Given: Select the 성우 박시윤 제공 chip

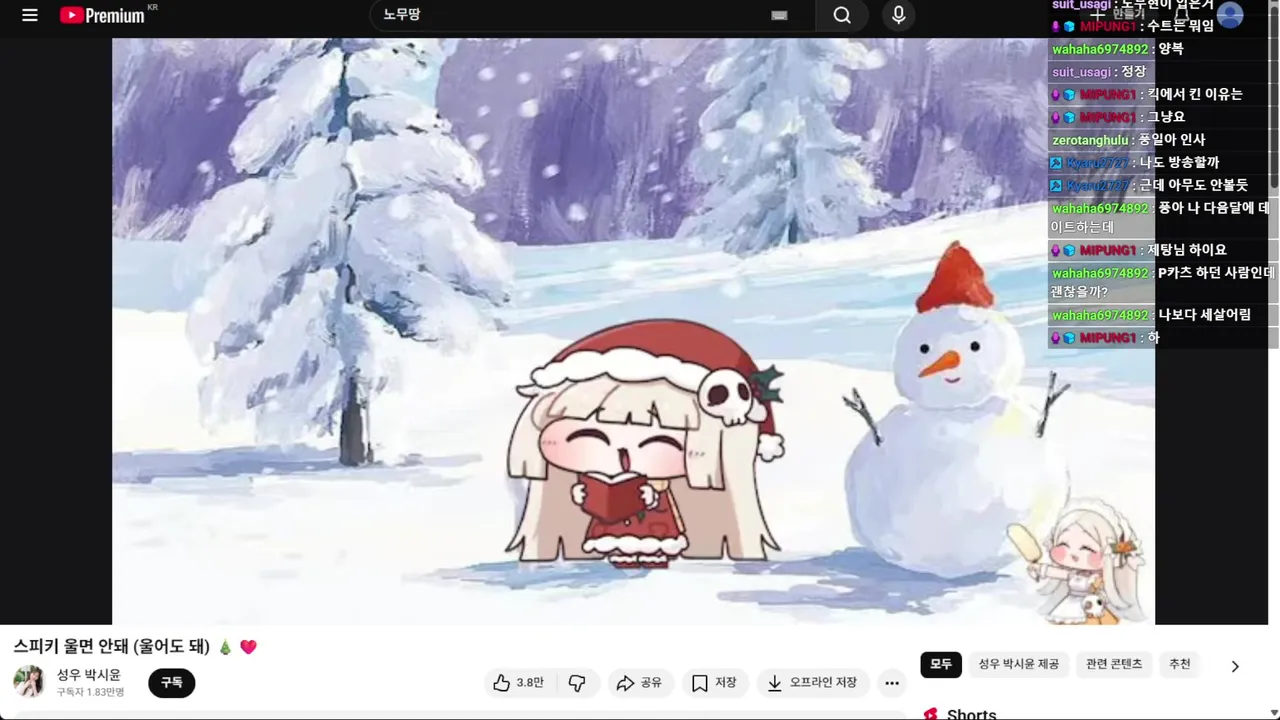Looking at the screenshot, I should point(1018,665).
